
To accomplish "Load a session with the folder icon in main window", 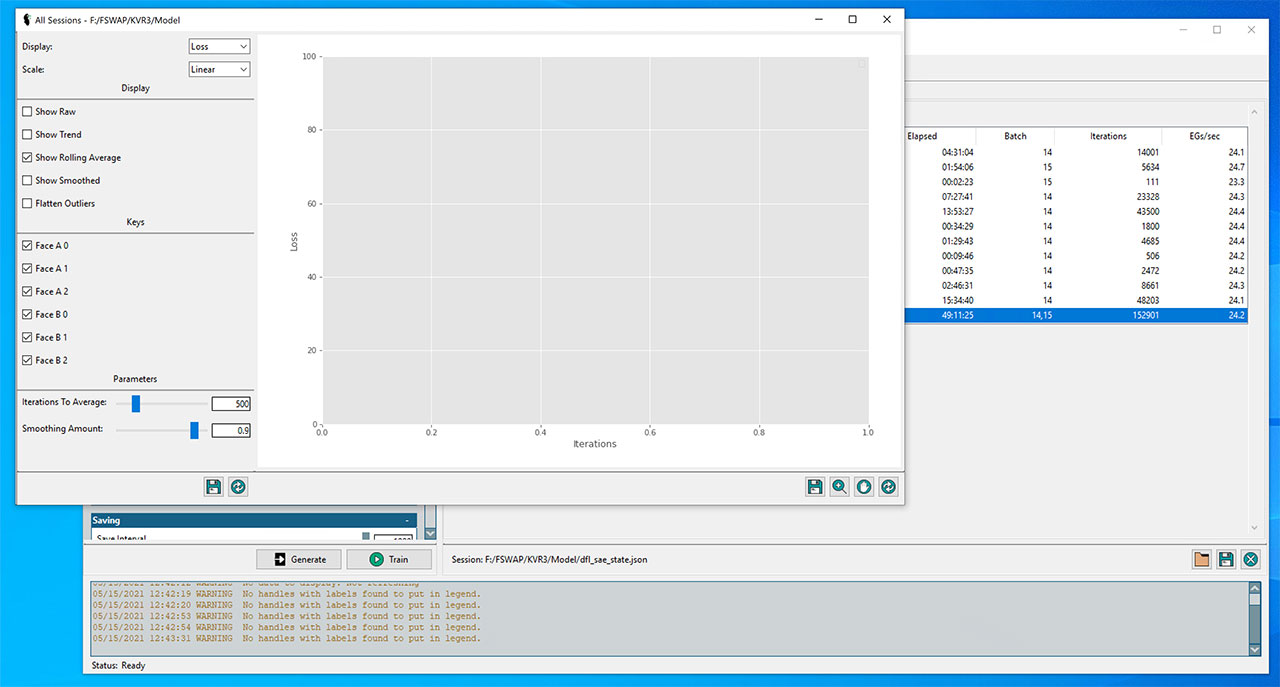I will pos(1202,560).
